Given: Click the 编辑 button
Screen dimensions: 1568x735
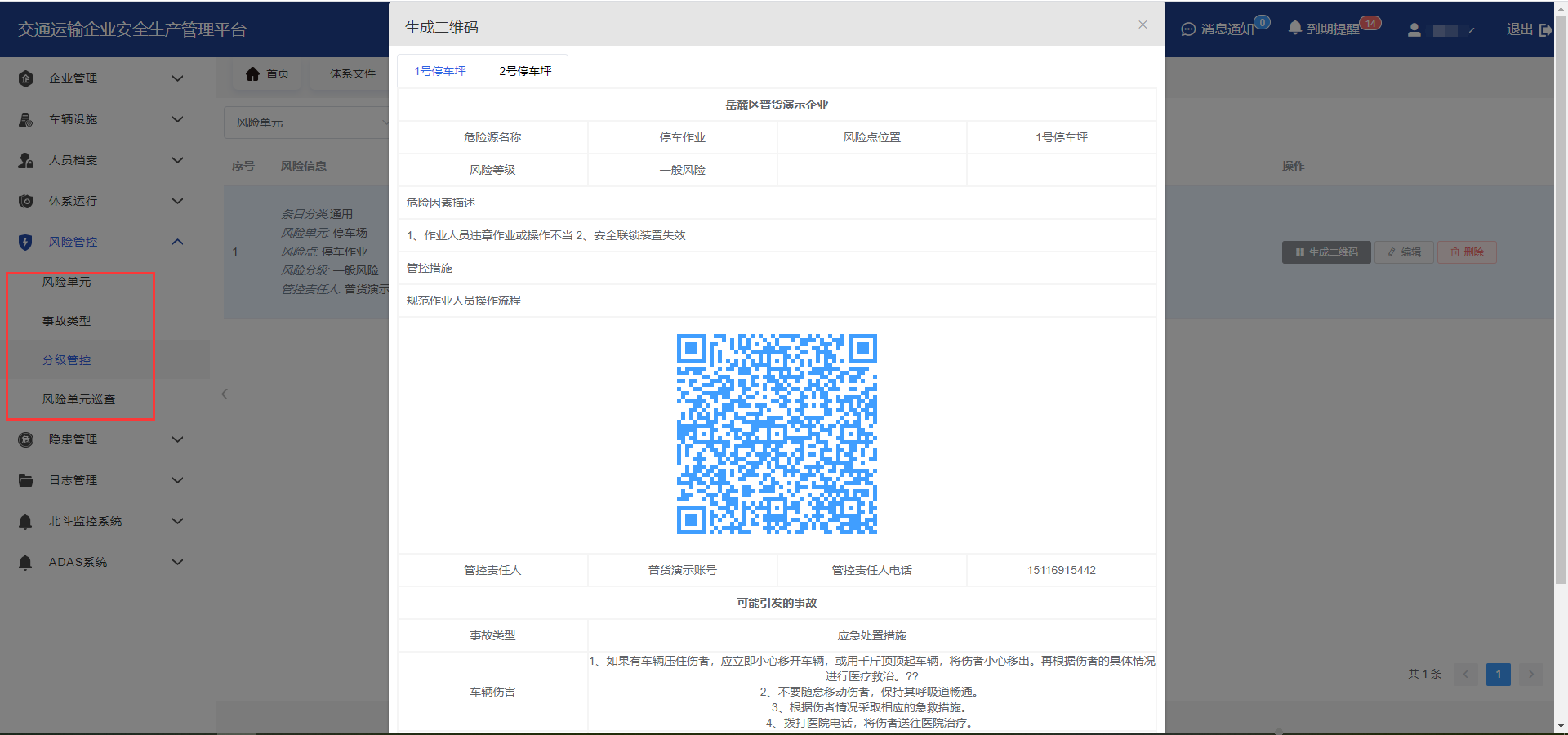Looking at the screenshot, I should tap(1404, 252).
